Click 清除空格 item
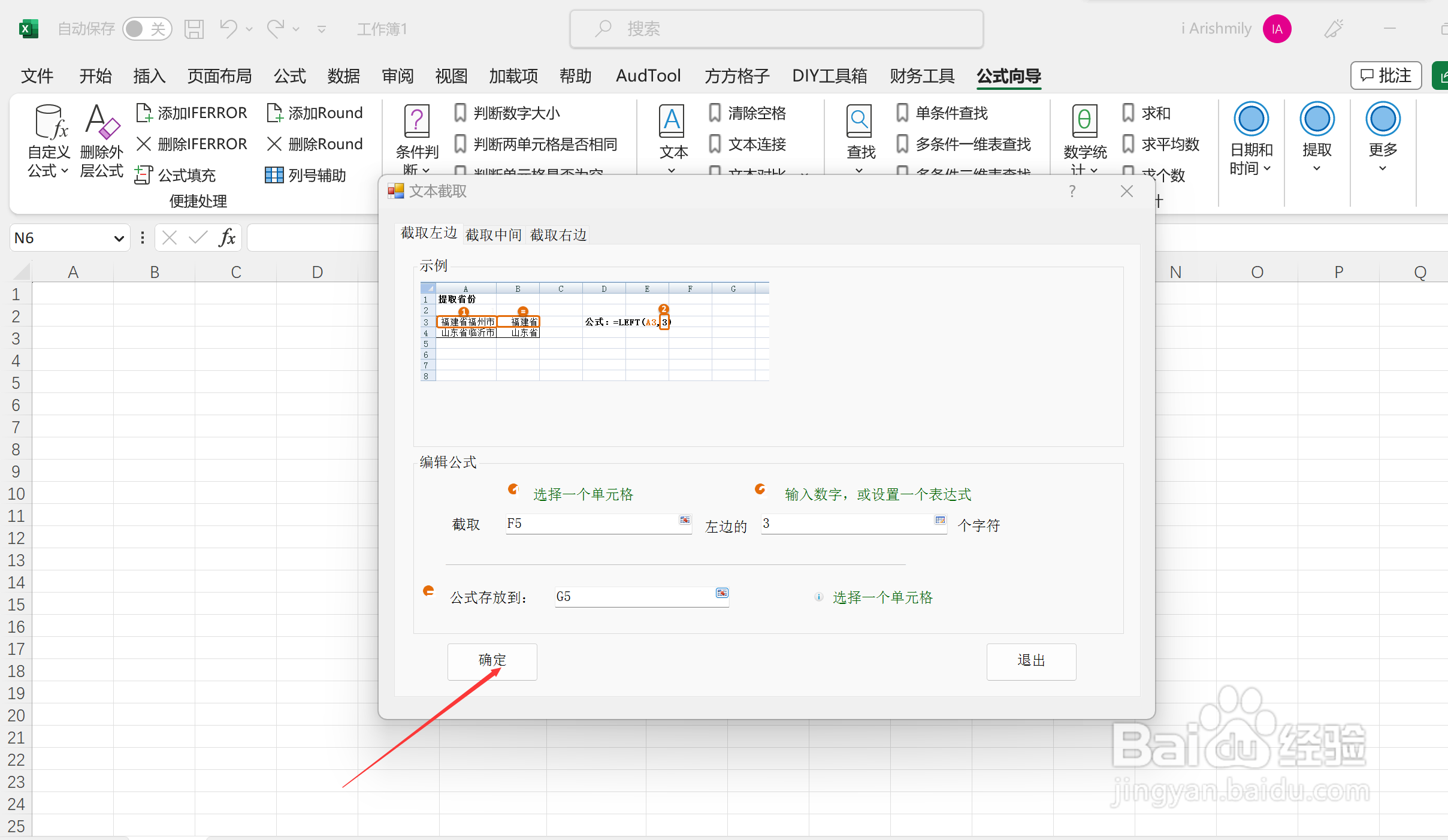Viewport: 1448px width, 840px height. tap(748, 113)
